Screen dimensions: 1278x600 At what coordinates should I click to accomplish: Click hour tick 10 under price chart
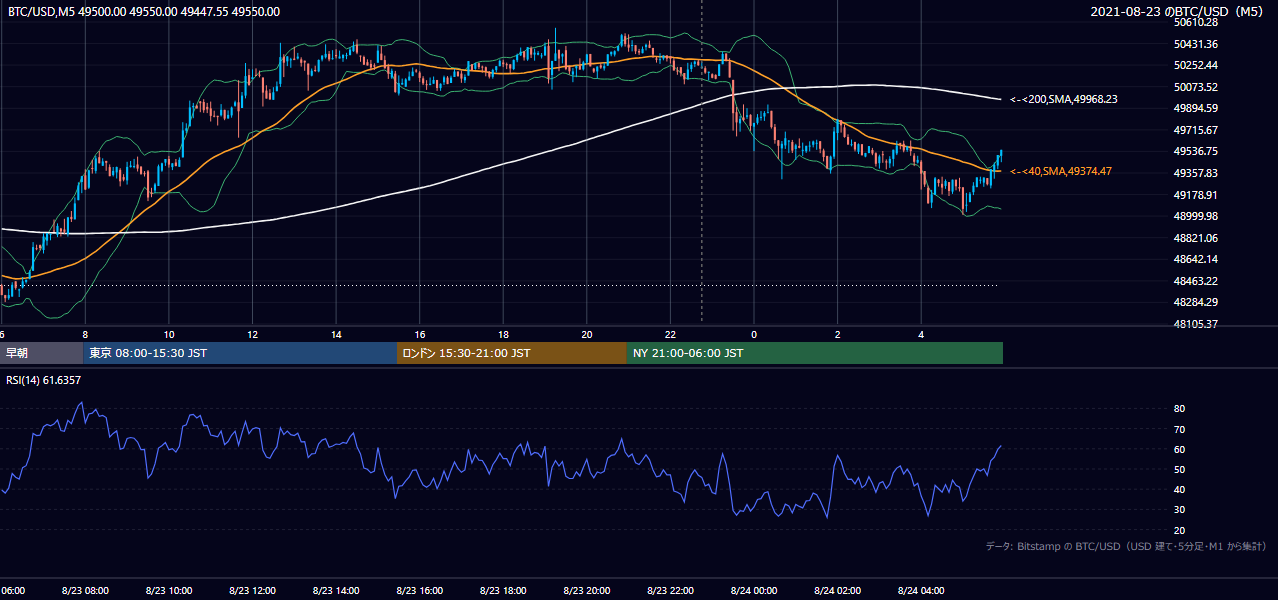[169, 334]
